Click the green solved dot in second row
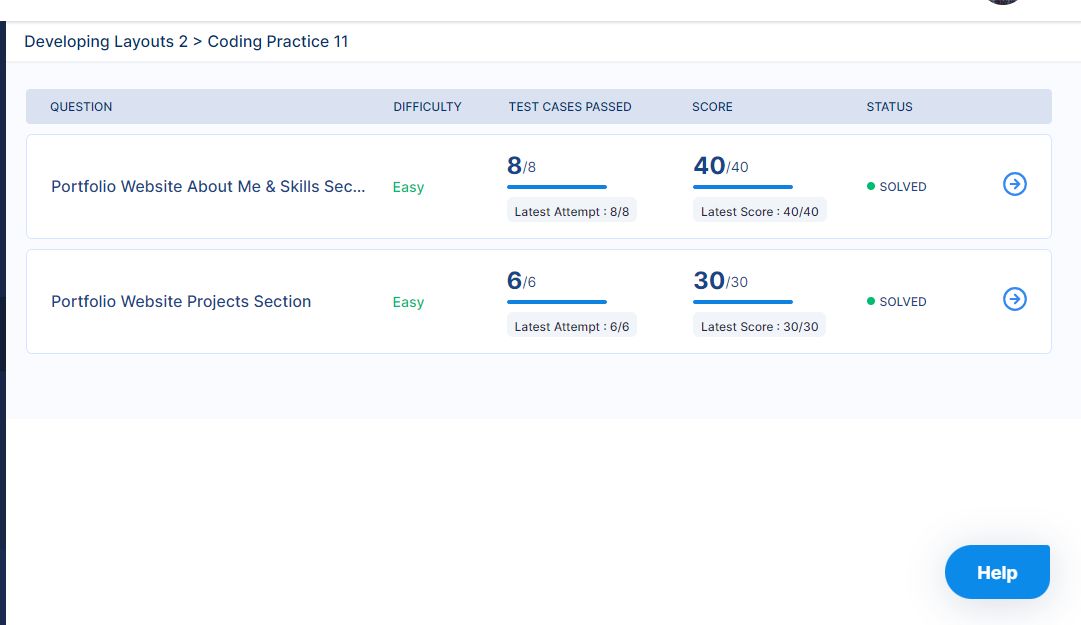1081x625 pixels. (x=871, y=301)
